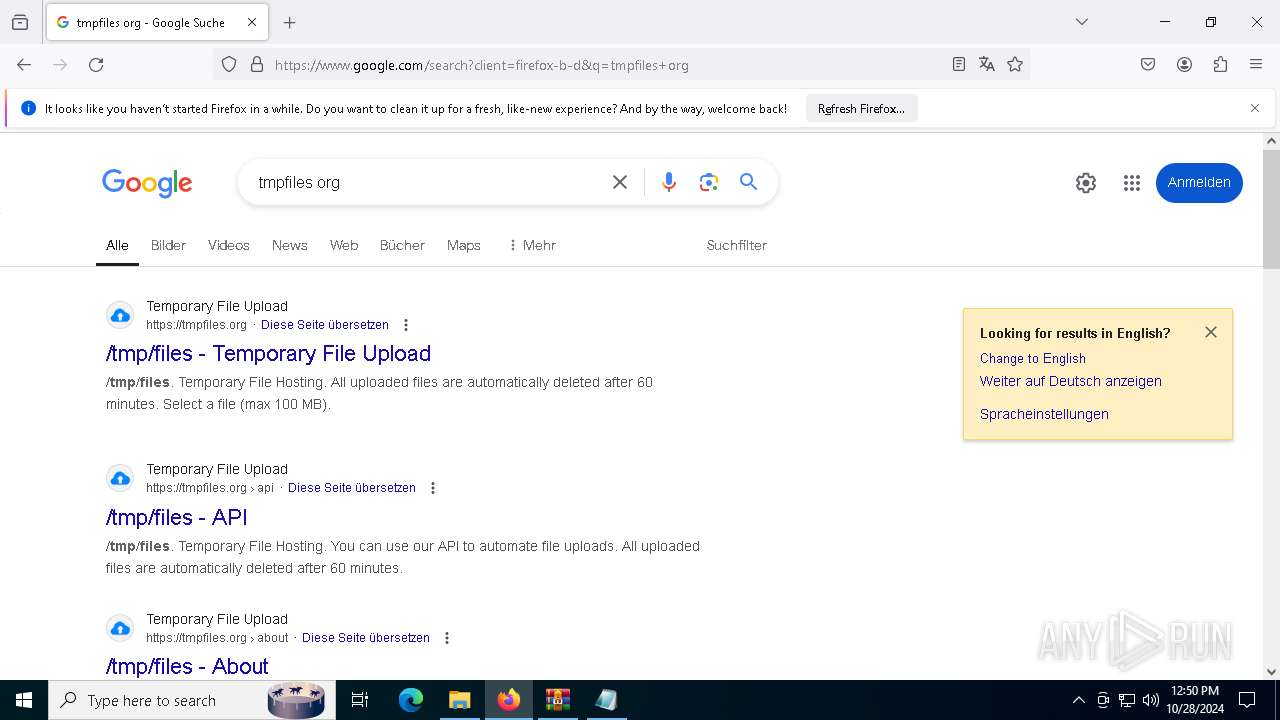Expand the Mehr search categories menu
The height and width of the screenshot is (720, 1280).
[531, 245]
